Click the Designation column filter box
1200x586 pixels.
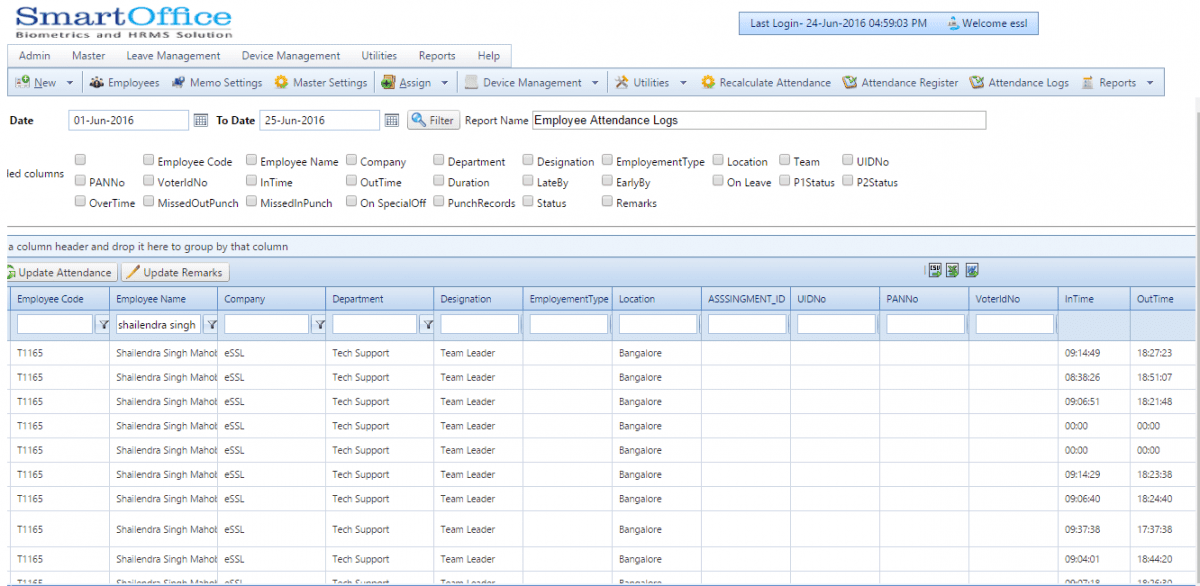pos(479,324)
